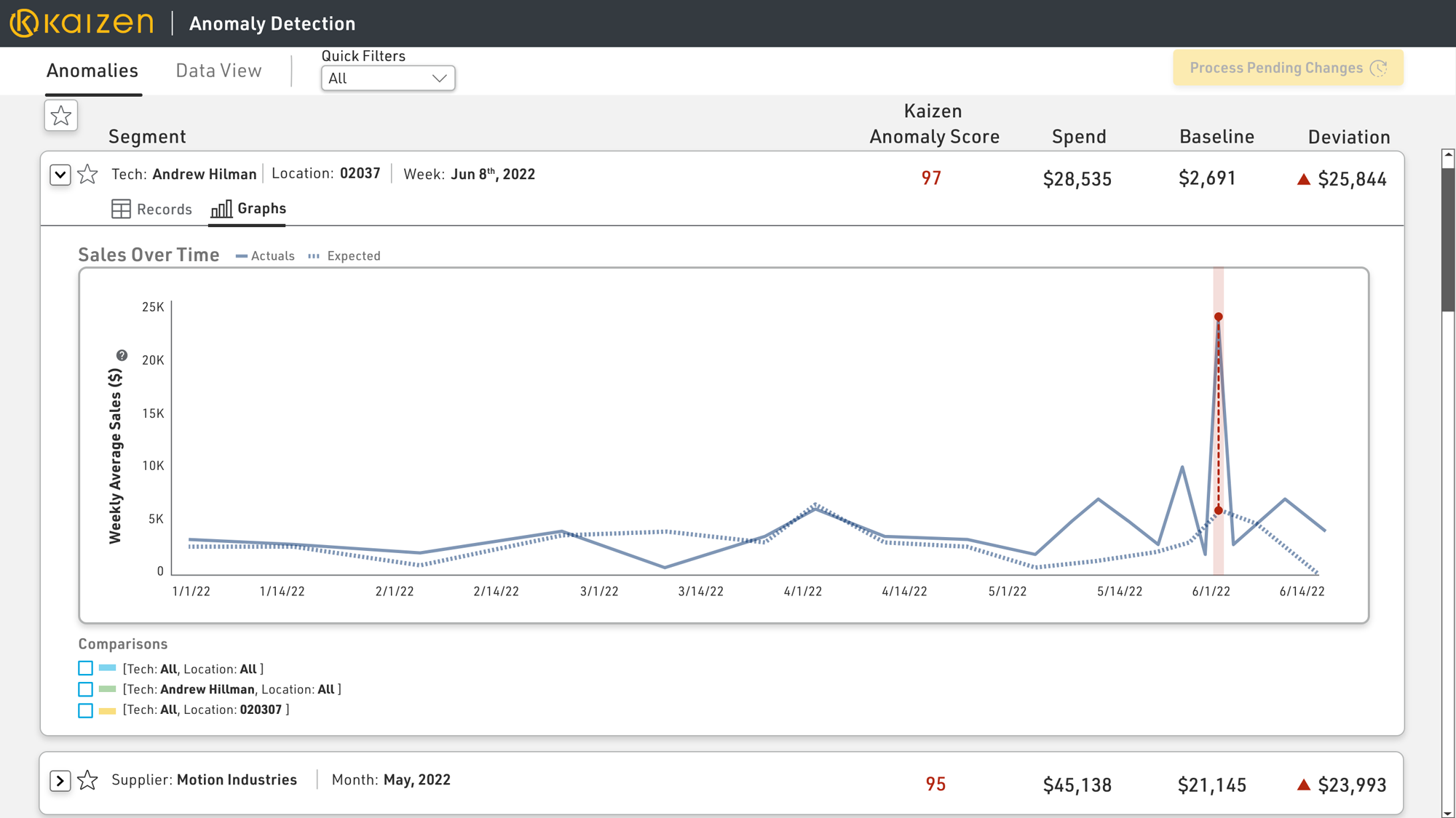Screen dimensions: 1456x818
Task: Open the Quick Filters dropdown
Action: pyautogui.click(x=388, y=79)
